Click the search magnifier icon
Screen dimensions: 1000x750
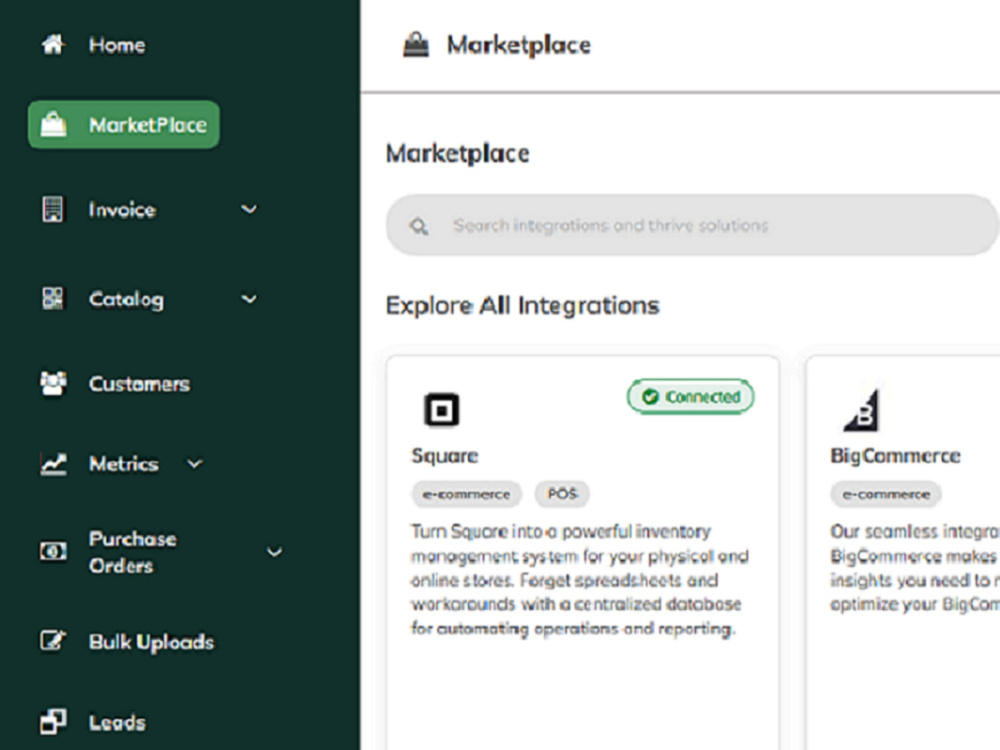click(418, 226)
